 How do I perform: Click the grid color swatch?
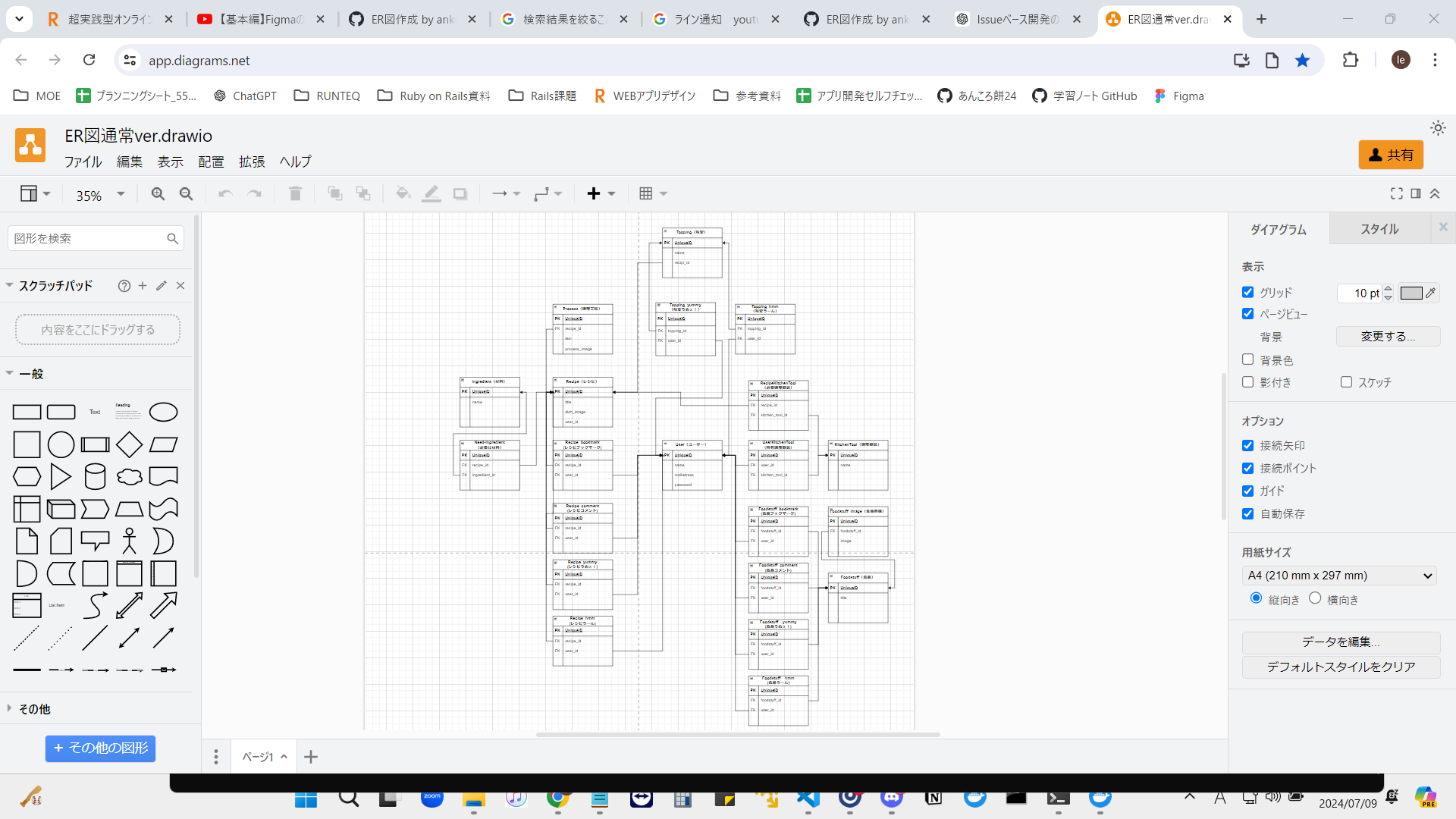point(1410,293)
